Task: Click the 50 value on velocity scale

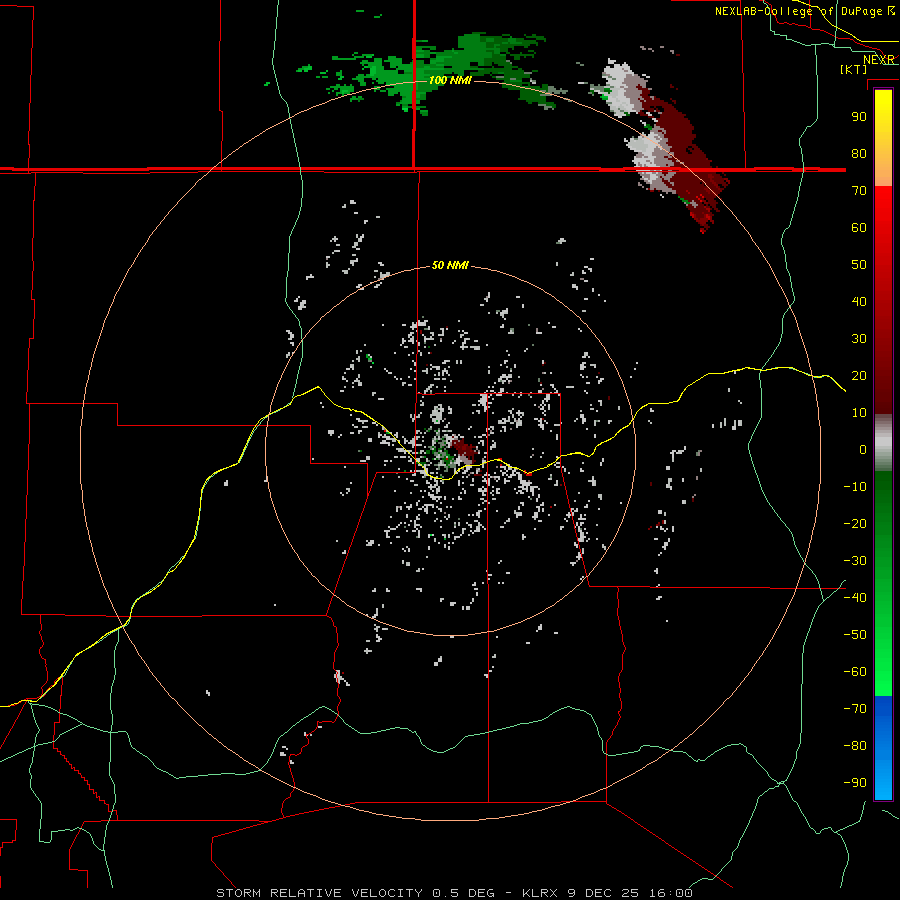Action: (x=859, y=265)
